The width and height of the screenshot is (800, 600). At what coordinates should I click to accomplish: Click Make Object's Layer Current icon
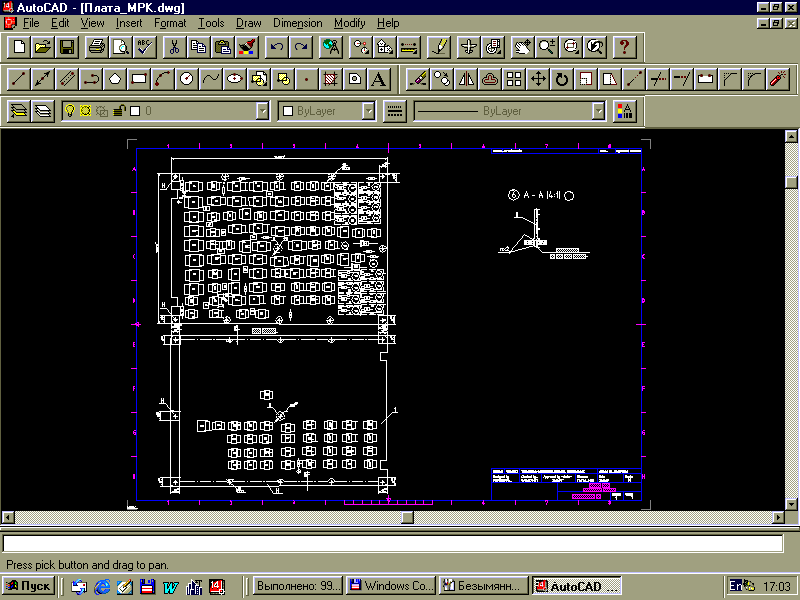pyautogui.click(x=19, y=111)
